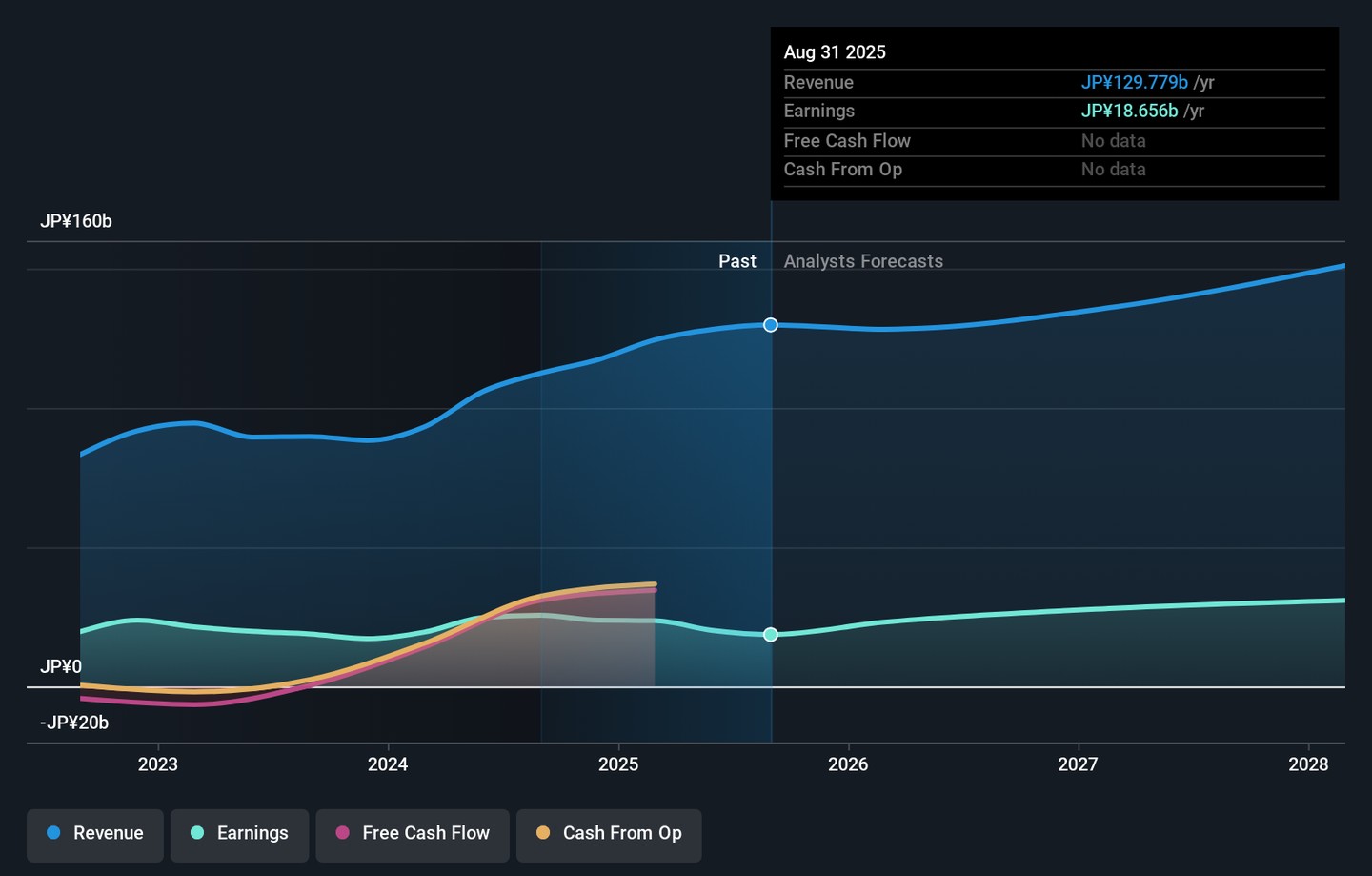
Task: Select the 2024 label on the time axis
Action: (x=388, y=764)
